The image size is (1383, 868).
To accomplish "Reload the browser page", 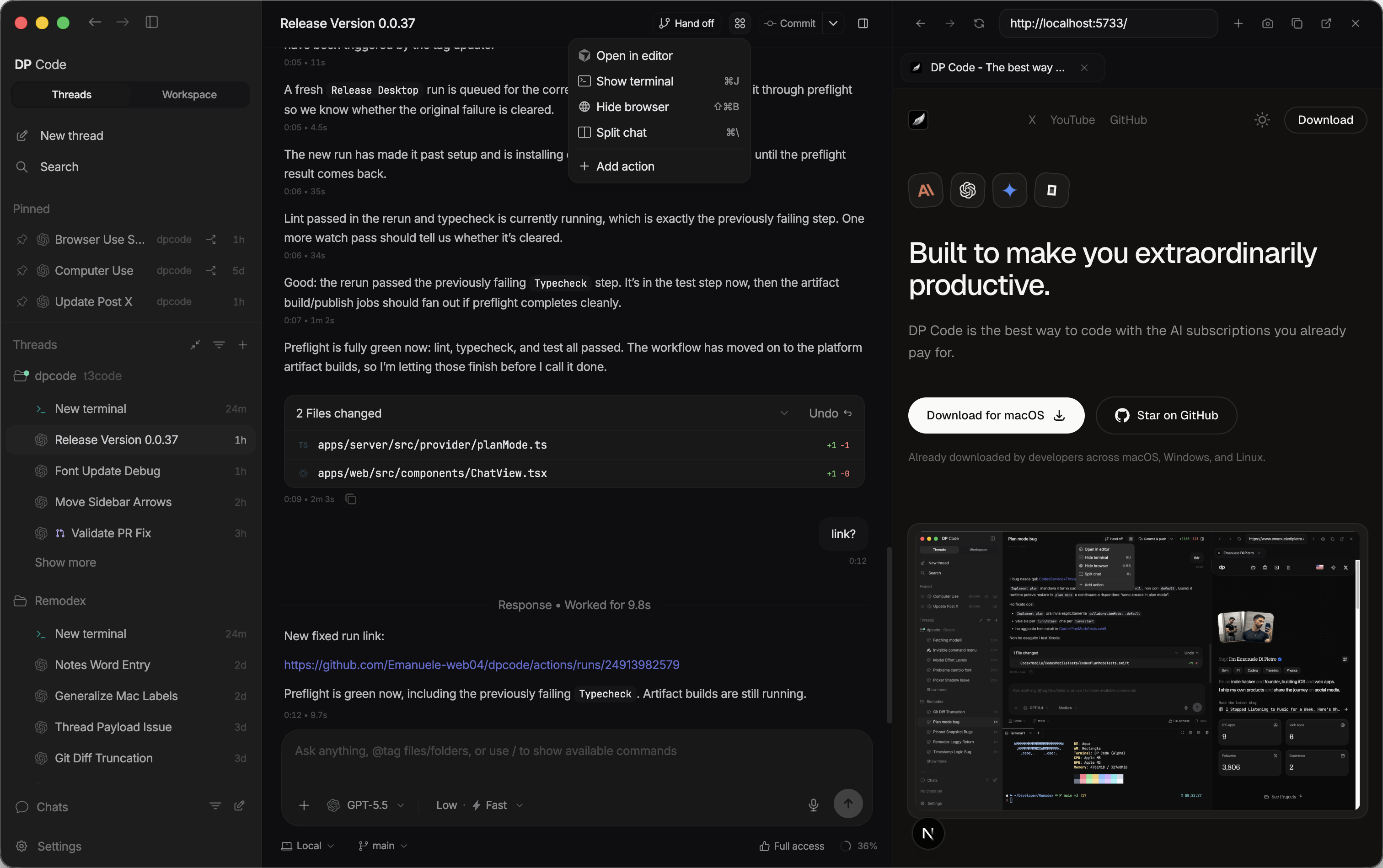I will pos(979,23).
